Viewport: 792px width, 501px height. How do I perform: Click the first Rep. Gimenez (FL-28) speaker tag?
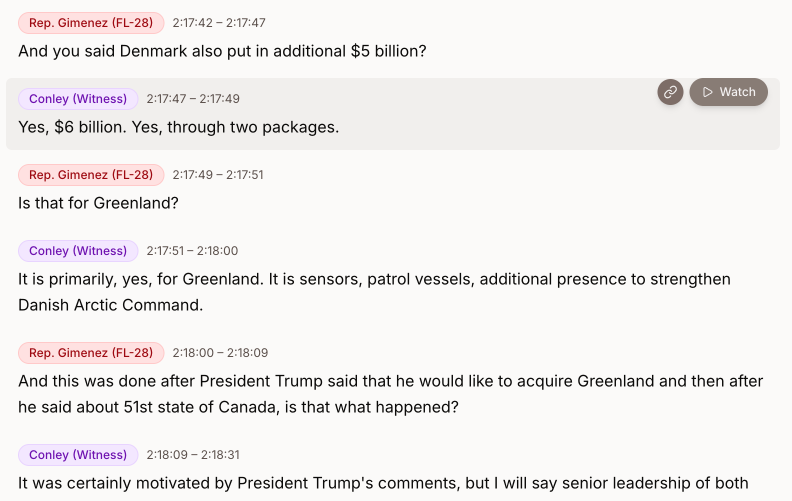pyautogui.click(x=91, y=22)
